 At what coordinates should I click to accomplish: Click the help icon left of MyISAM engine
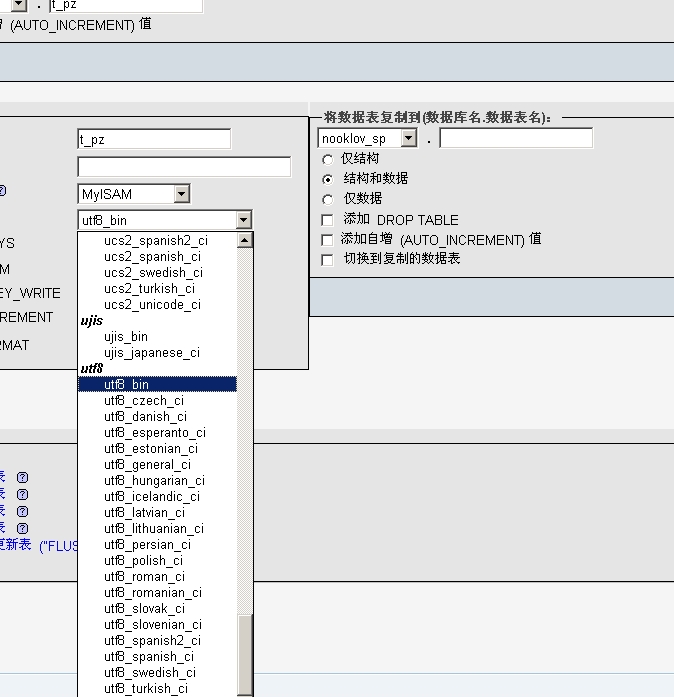3,192
